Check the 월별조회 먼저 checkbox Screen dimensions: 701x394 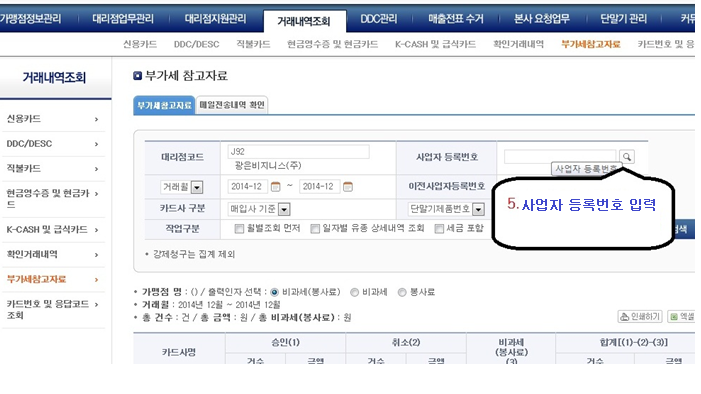coord(239,229)
